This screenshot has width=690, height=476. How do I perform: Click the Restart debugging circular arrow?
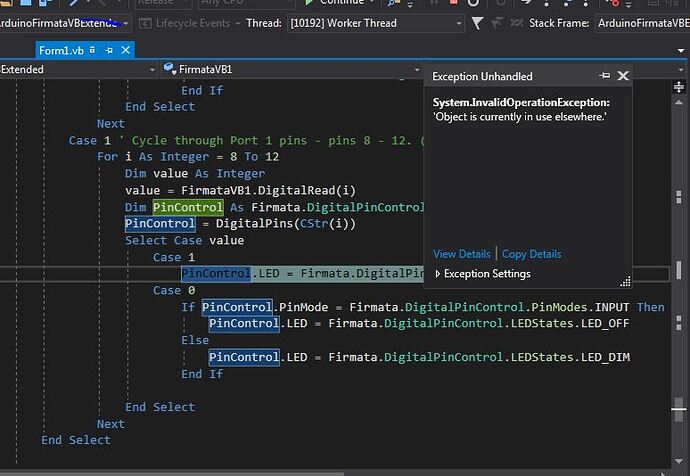click(x=473, y=2)
